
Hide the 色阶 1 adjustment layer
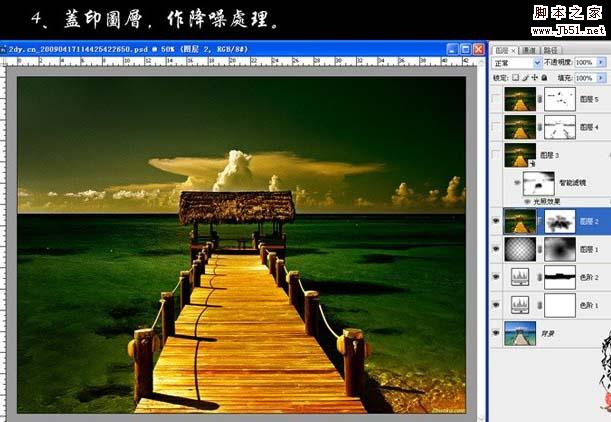[496, 305]
